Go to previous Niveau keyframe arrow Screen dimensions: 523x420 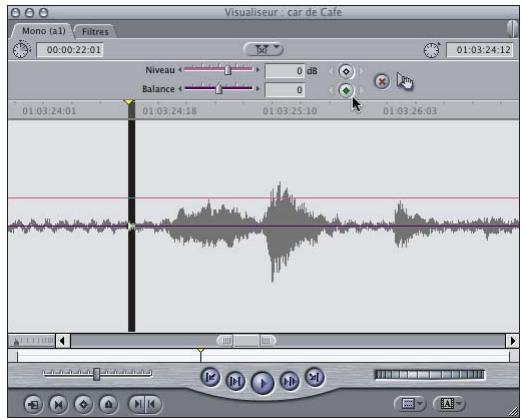pyautogui.click(x=331, y=71)
